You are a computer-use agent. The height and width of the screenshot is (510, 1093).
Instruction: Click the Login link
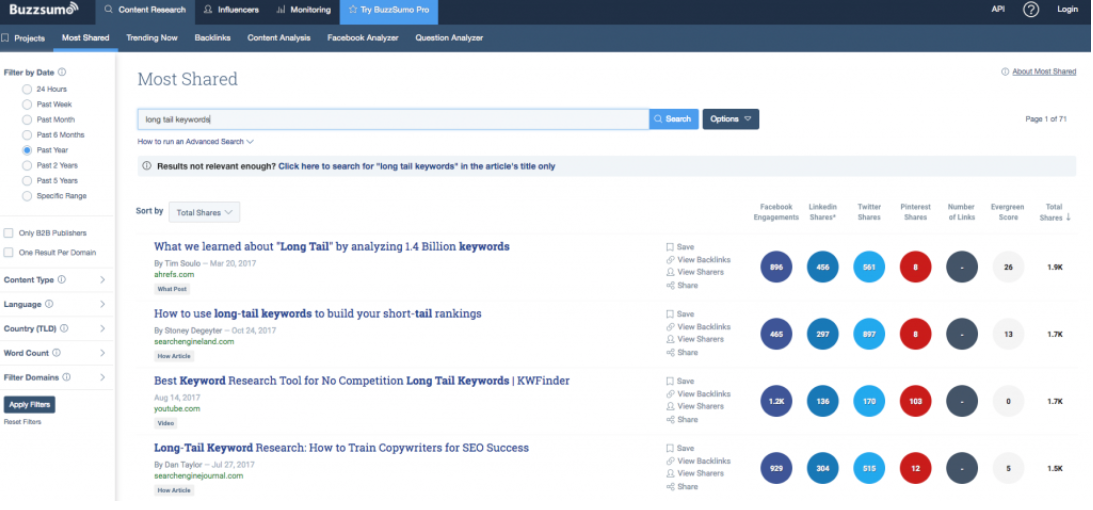coord(1067,9)
